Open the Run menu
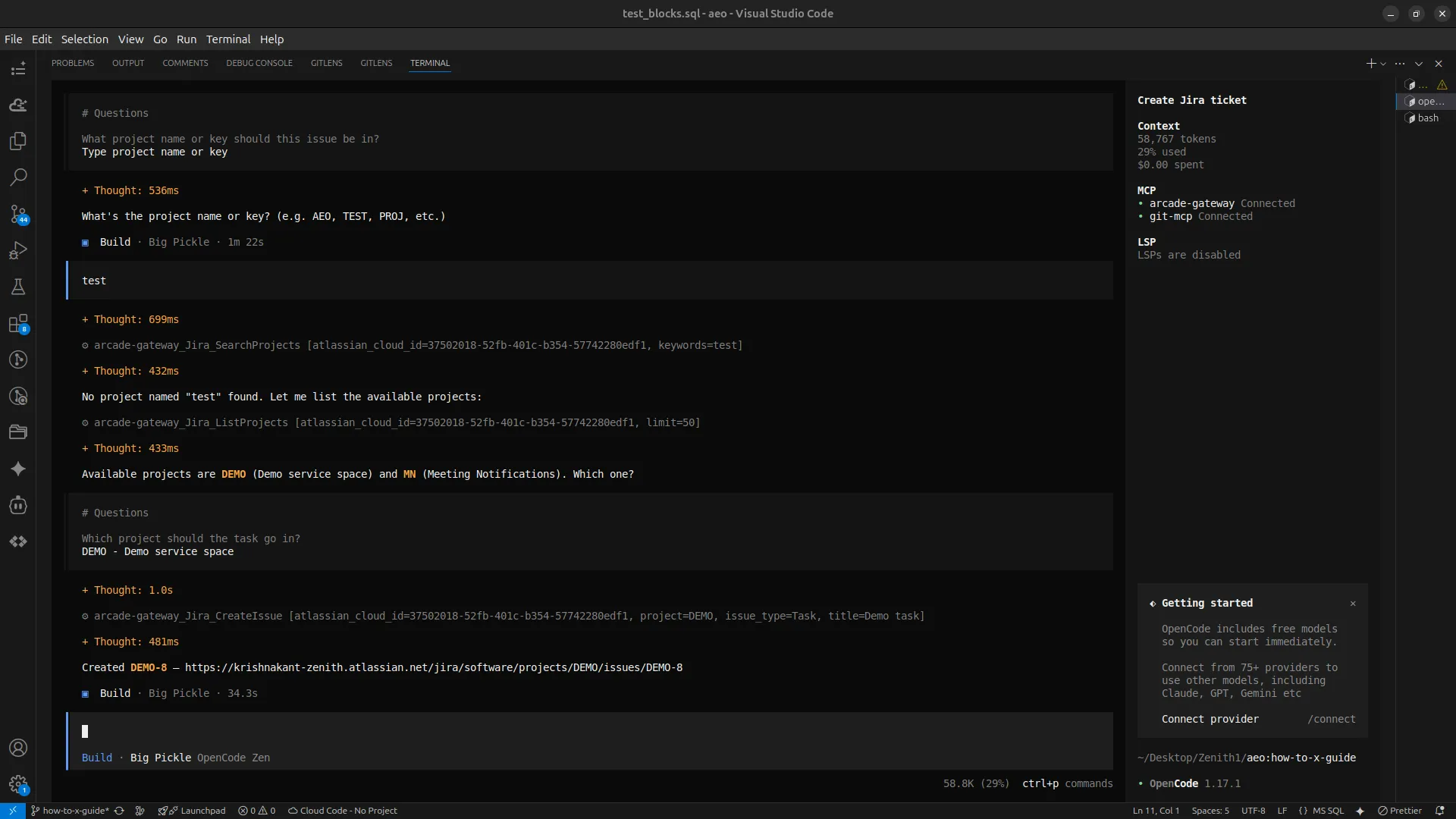The width and height of the screenshot is (1456, 819). point(187,39)
